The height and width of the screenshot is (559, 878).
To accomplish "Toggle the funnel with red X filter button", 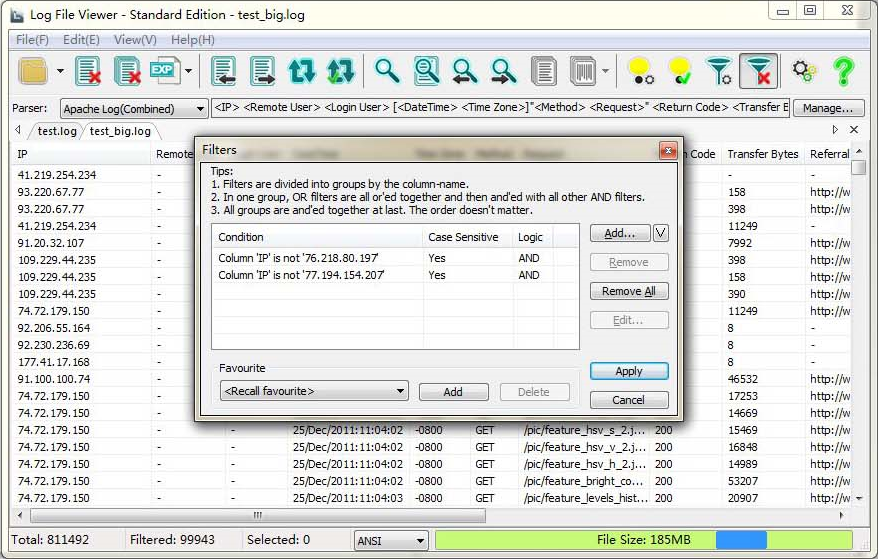I will (x=759, y=71).
